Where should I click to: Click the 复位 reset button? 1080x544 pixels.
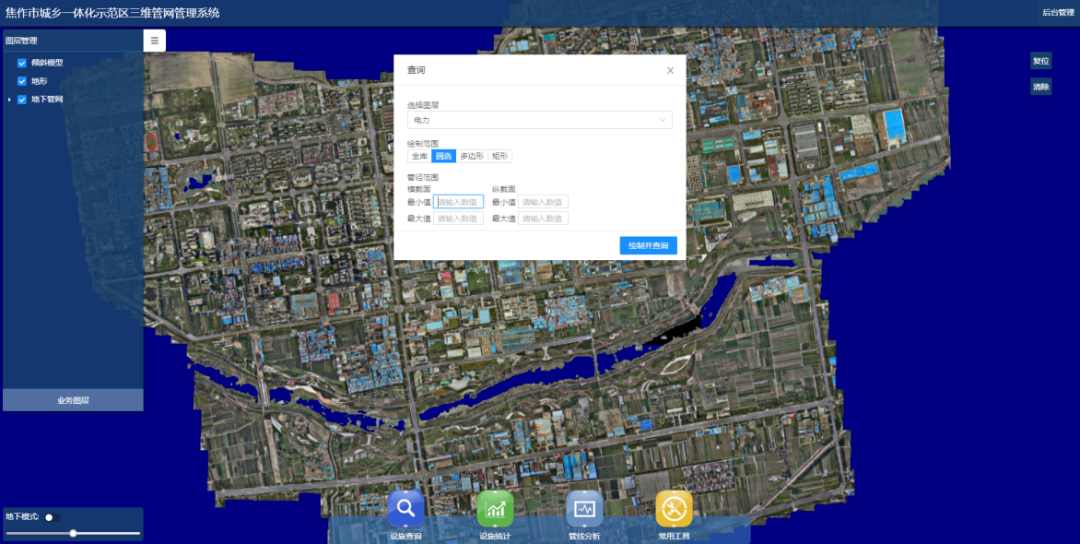click(1041, 61)
